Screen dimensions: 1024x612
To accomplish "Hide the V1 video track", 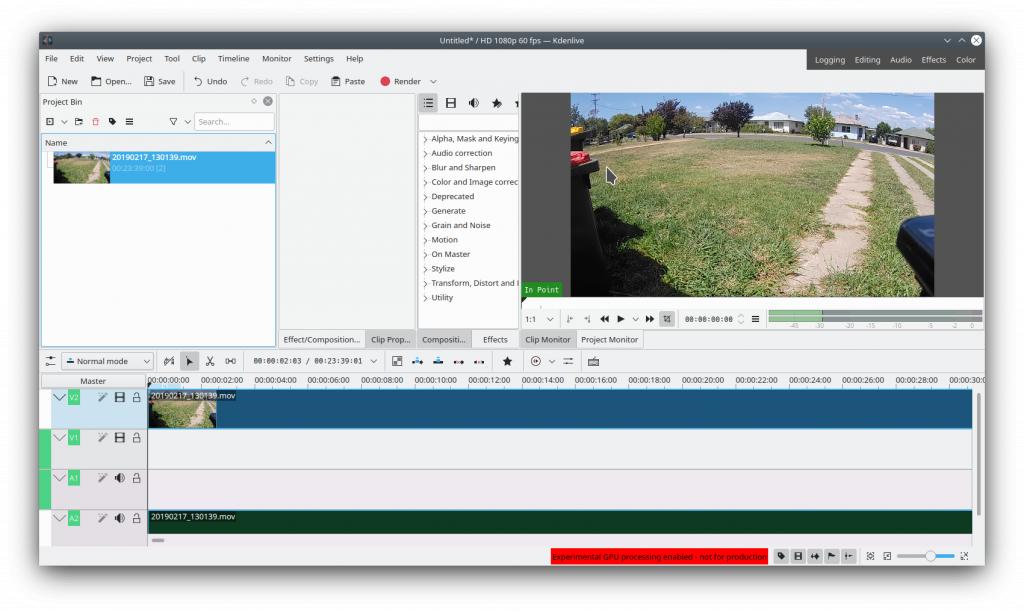I will 119,437.
